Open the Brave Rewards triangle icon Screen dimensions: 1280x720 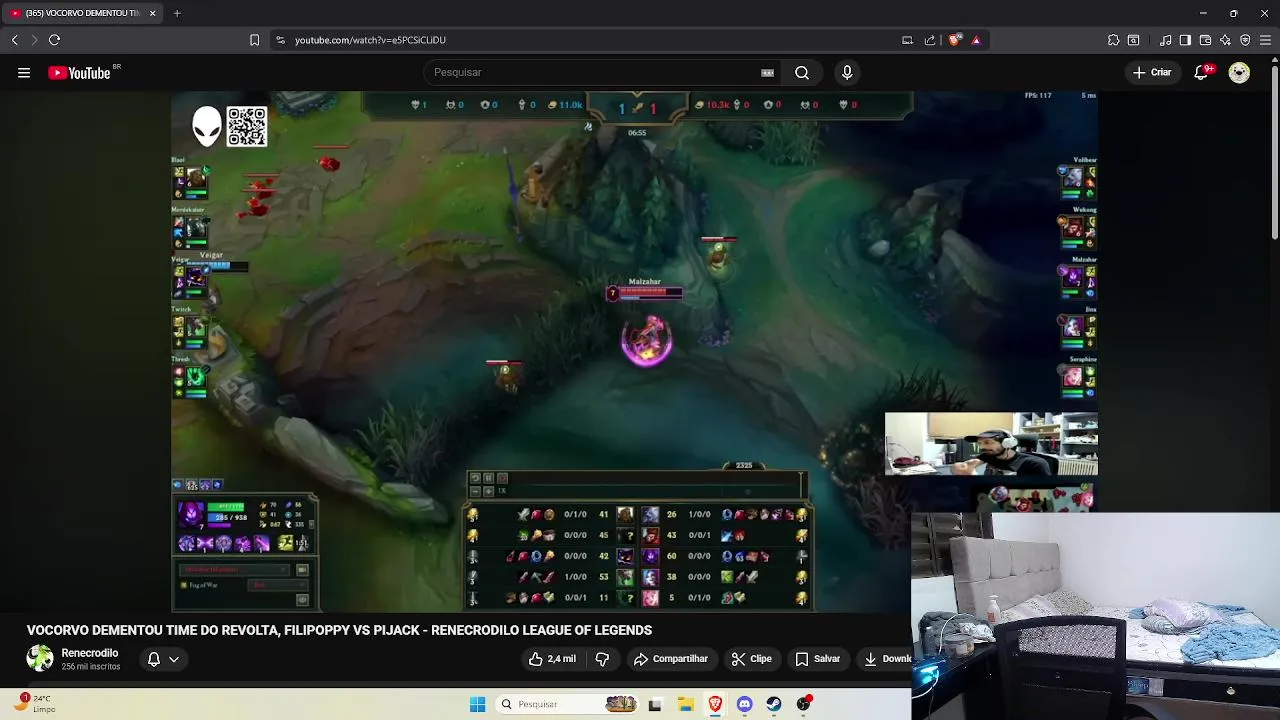(x=976, y=40)
